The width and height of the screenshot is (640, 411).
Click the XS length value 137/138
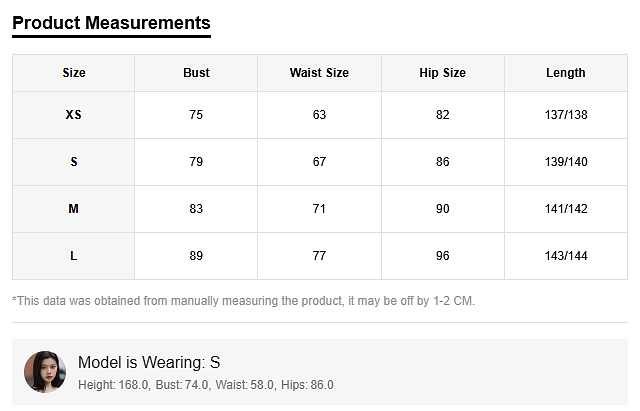click(566, 115)
